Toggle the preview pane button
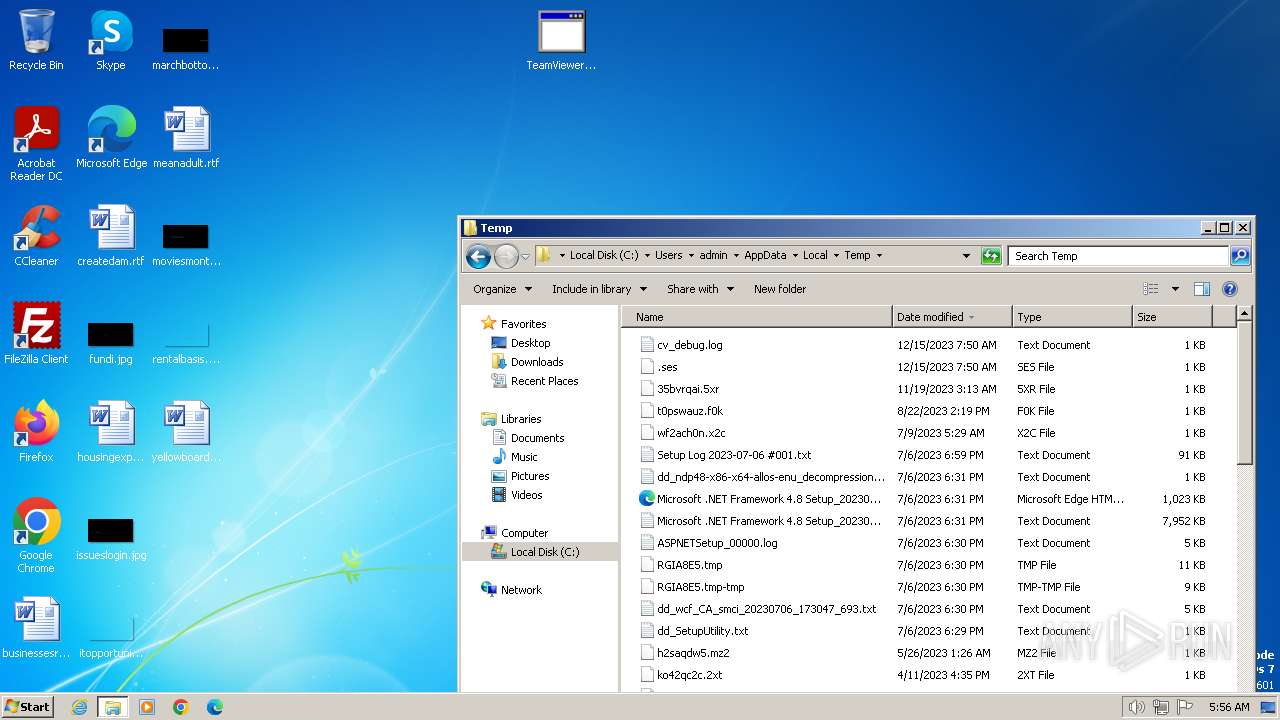This screenshot has height=720, width=1280. coord(1202,289)
